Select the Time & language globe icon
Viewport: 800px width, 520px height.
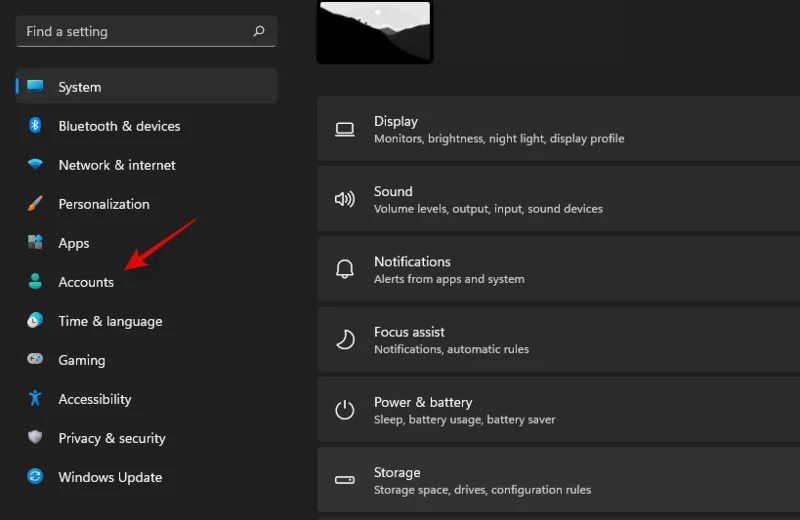pos(36,321)
